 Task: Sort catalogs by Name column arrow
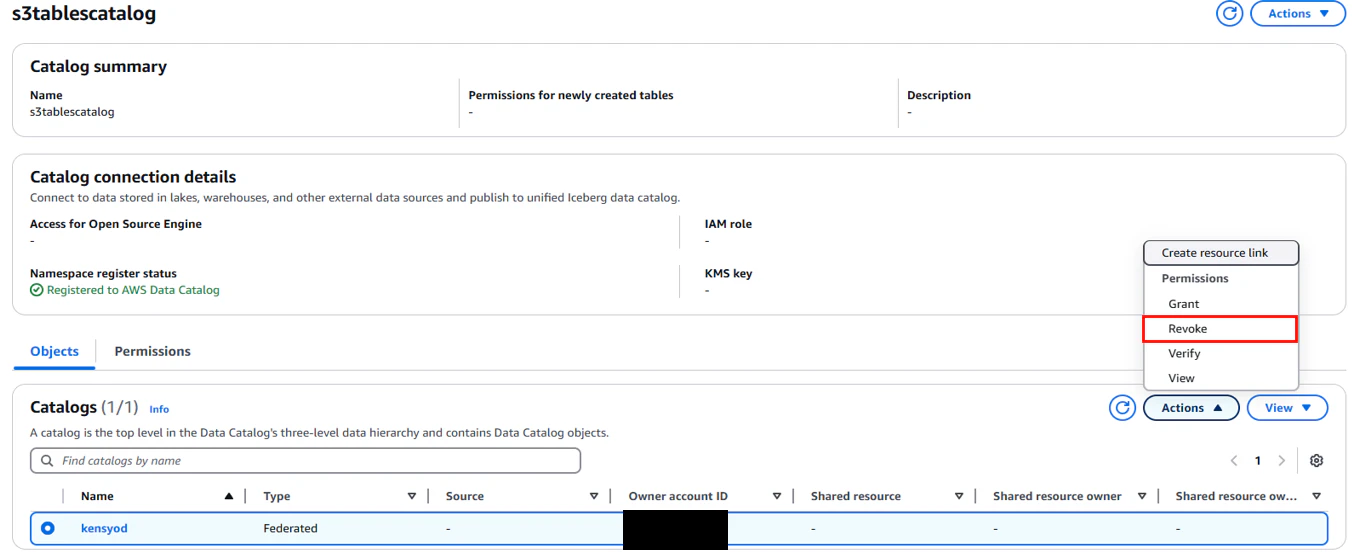[229, 496]
